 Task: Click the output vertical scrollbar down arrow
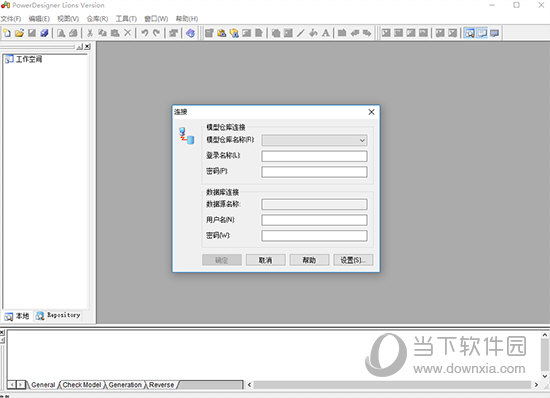[x=545, y=376]
